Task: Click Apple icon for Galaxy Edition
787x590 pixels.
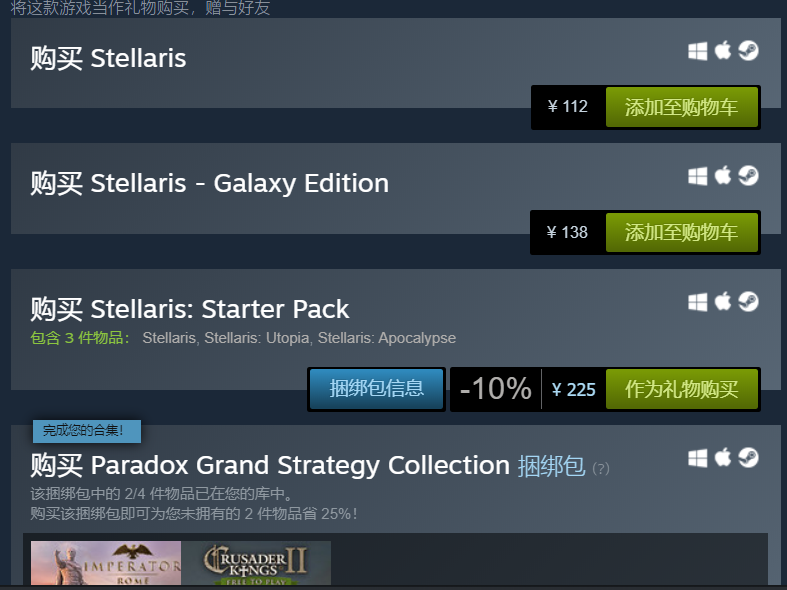Action: (723, 176)
